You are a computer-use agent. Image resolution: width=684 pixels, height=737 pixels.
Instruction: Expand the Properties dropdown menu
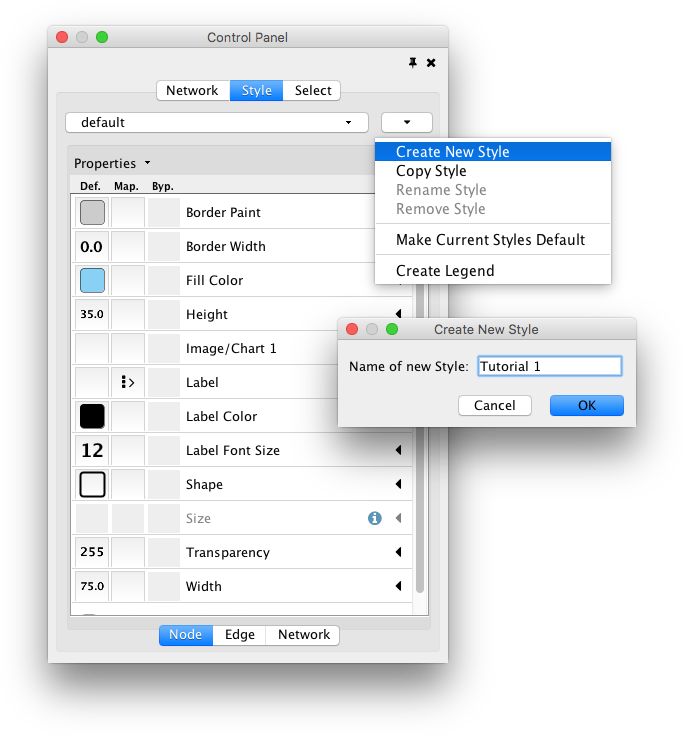(x=111, y=163)
